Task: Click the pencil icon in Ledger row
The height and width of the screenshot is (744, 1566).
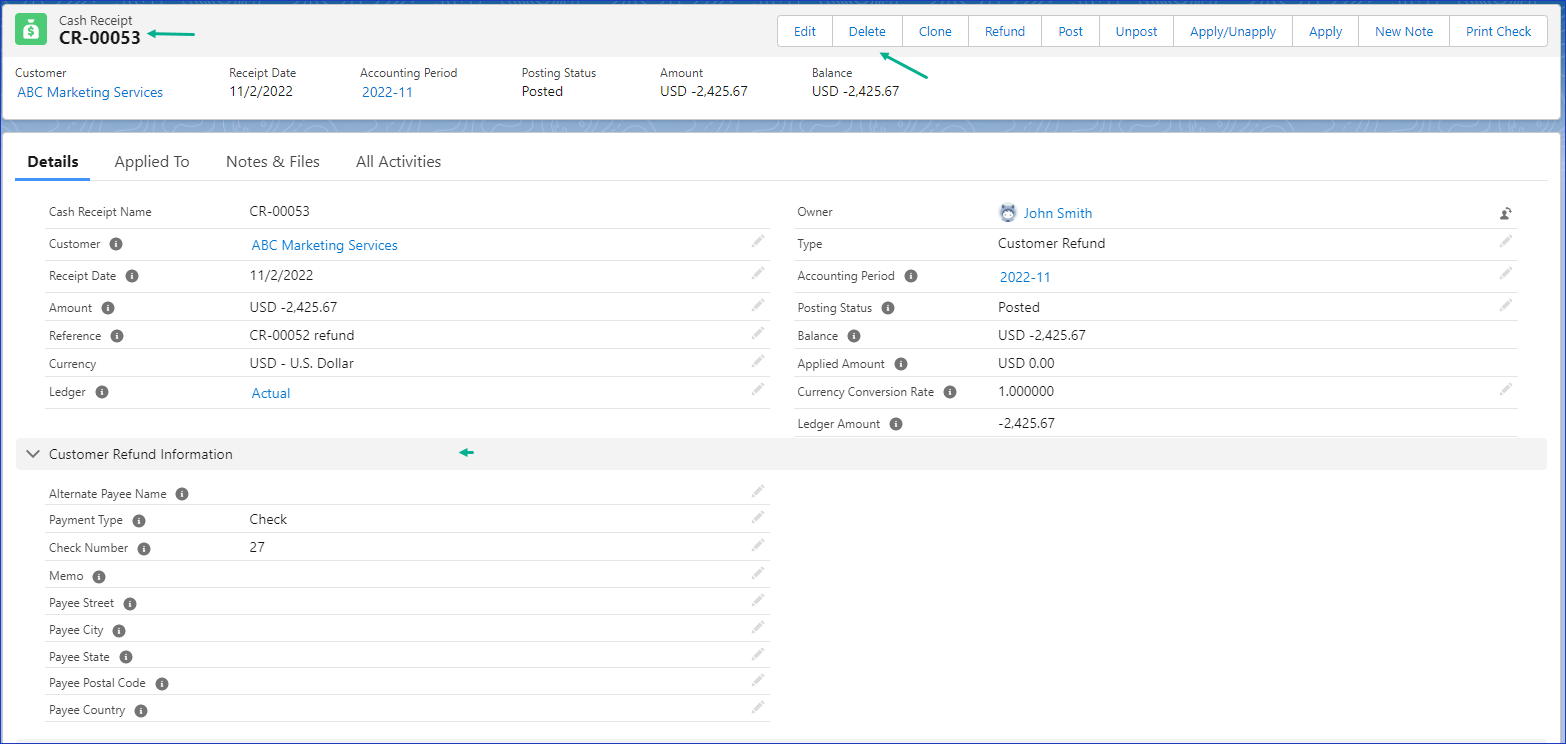Action: tap(758, 389)
